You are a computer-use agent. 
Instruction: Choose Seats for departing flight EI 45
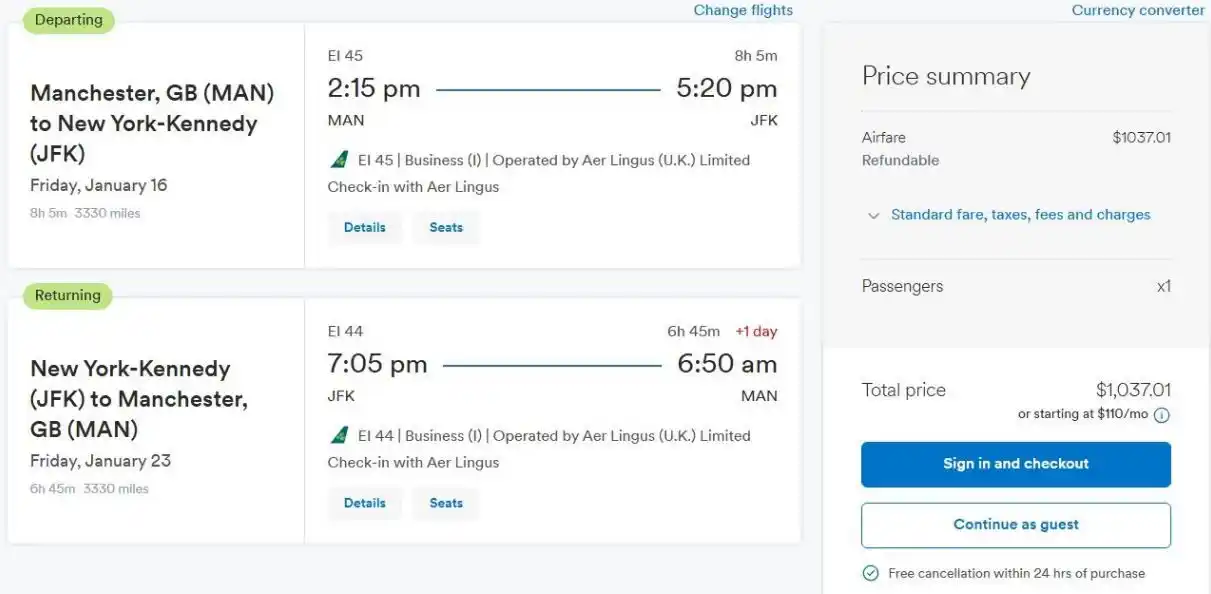(446, 227)
